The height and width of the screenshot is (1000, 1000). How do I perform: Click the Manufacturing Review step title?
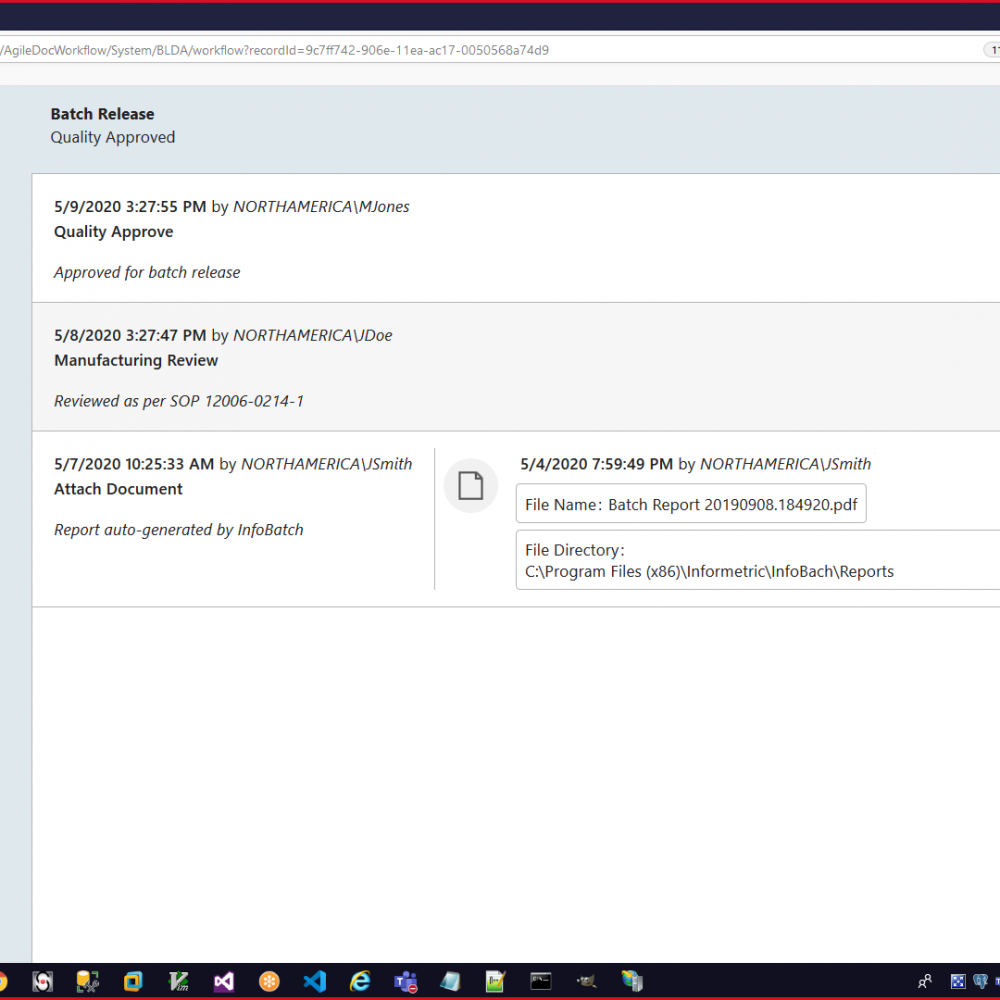(136, 360)
